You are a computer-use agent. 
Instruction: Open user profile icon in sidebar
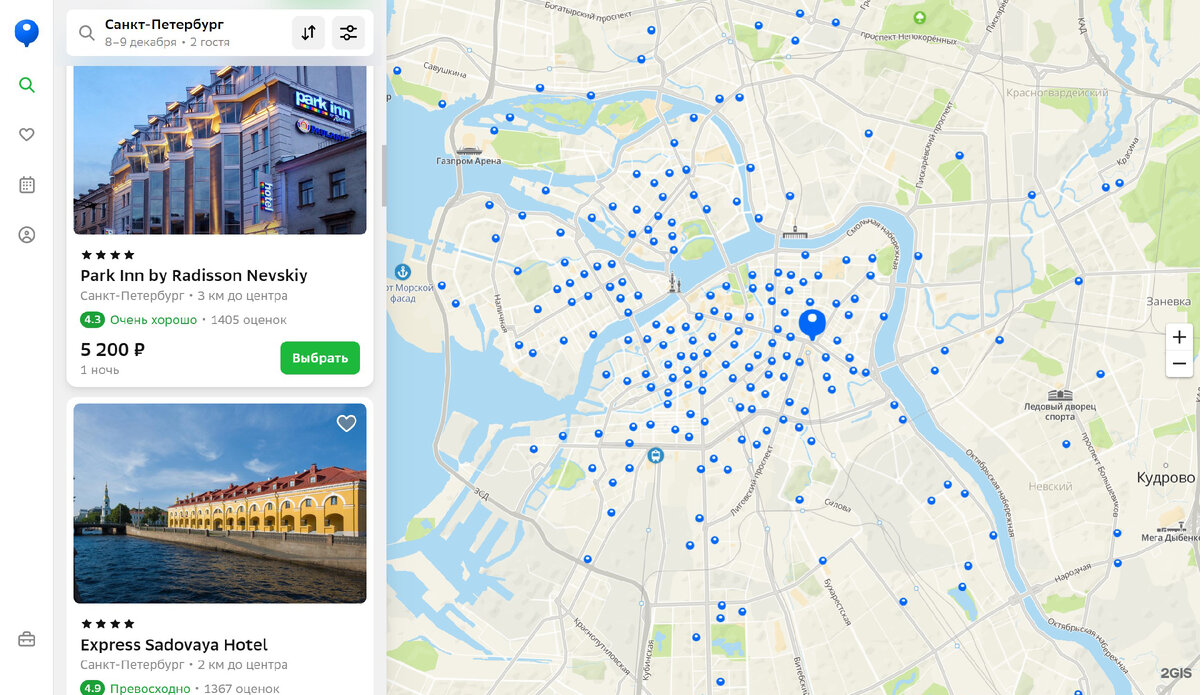(x=27, y=235)
